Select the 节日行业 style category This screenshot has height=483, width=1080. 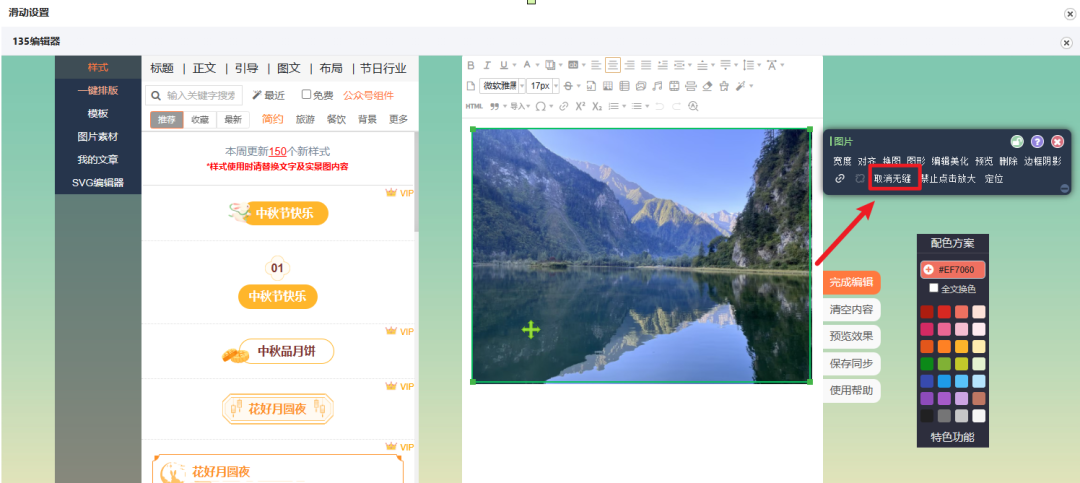pyautogui.click(x=383, y=68)
